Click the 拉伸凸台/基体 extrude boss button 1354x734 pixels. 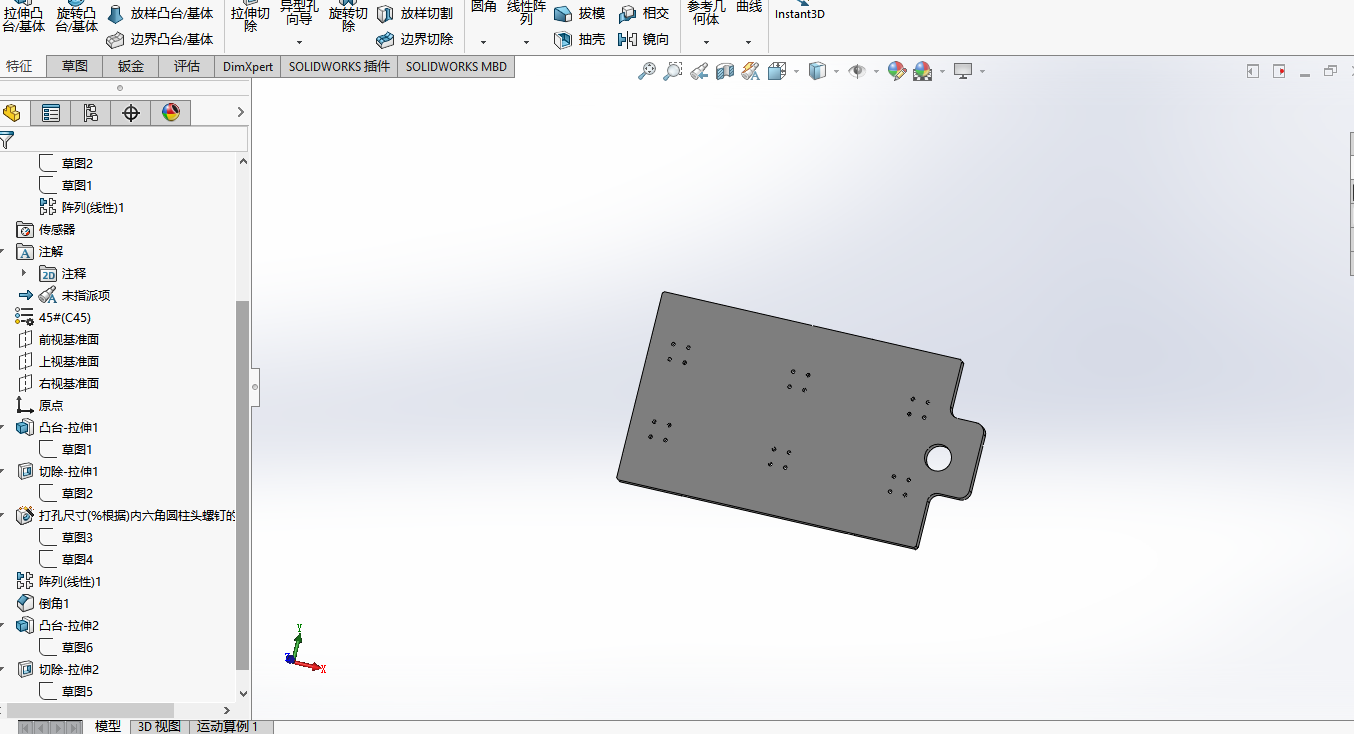(24, 16)
